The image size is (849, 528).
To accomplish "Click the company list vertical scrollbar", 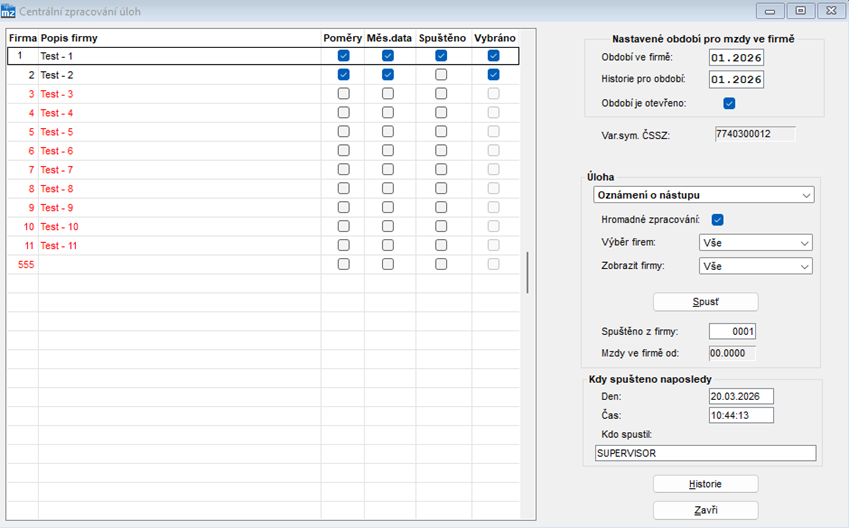I will pyautogui.click(x=527, y=272).
